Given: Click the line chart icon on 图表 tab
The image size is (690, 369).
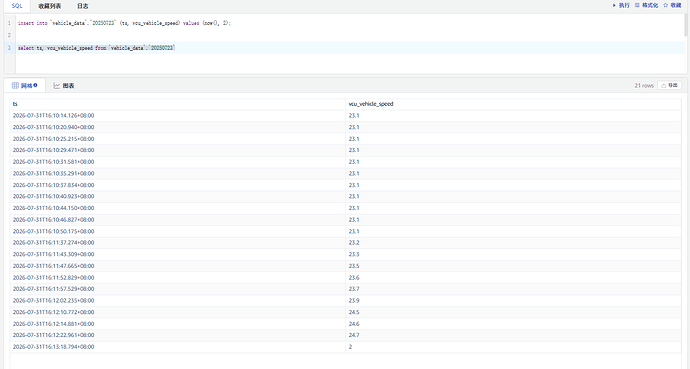Looking at the screenshot, I should point(57,86).
